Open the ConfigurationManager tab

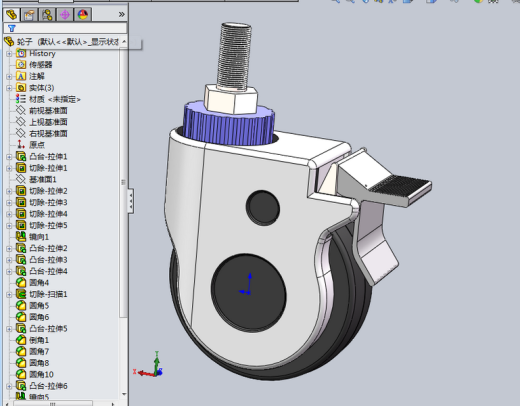tap(47, 15)
